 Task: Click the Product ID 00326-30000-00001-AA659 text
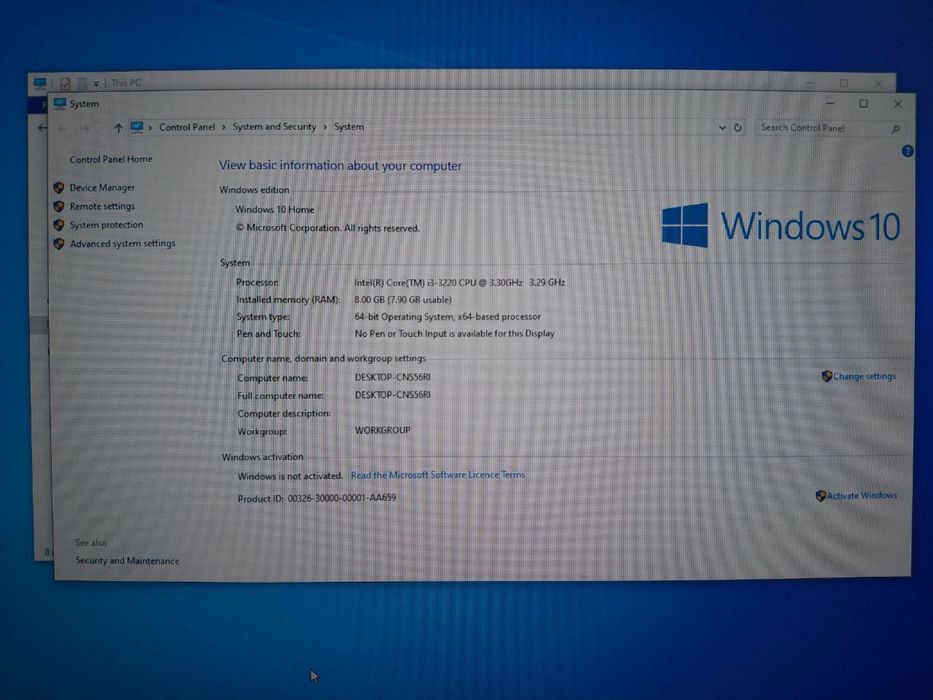(x=317, y=498)
